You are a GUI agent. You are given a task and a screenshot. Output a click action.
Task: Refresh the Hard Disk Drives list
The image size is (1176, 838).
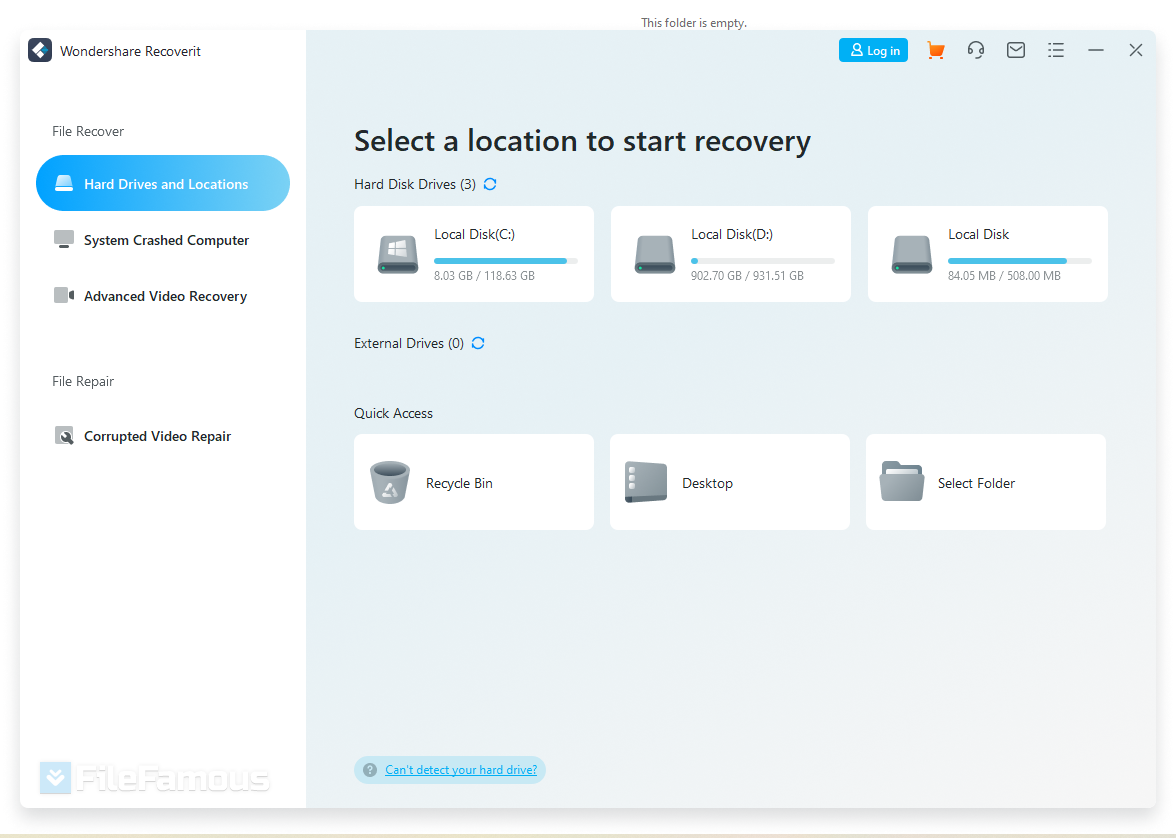point(490,184)
